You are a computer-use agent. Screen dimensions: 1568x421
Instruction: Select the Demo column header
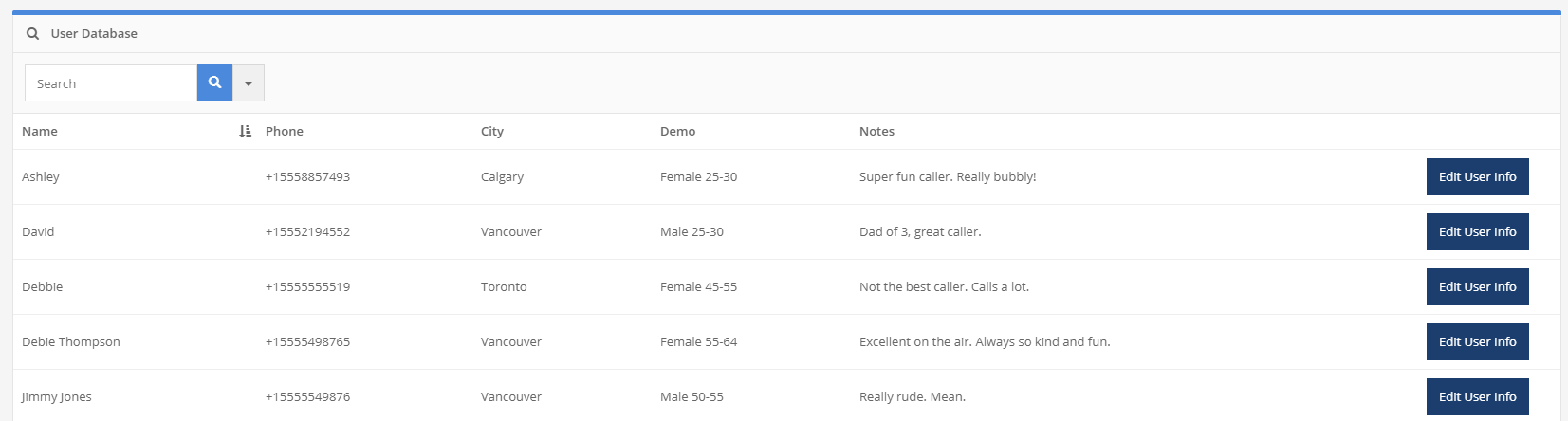click(x=677, y=132)
